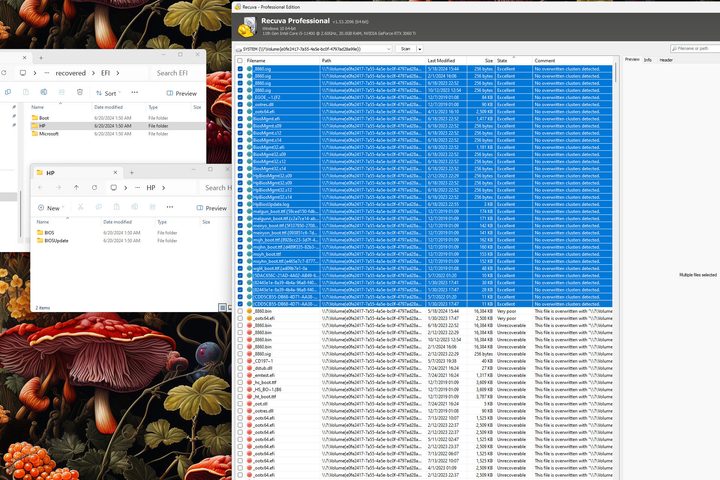Click the Copy icon in EFI window toolbar
This screenshot has height=480, width=720.
pyautogui.click(x=8, y=92)
